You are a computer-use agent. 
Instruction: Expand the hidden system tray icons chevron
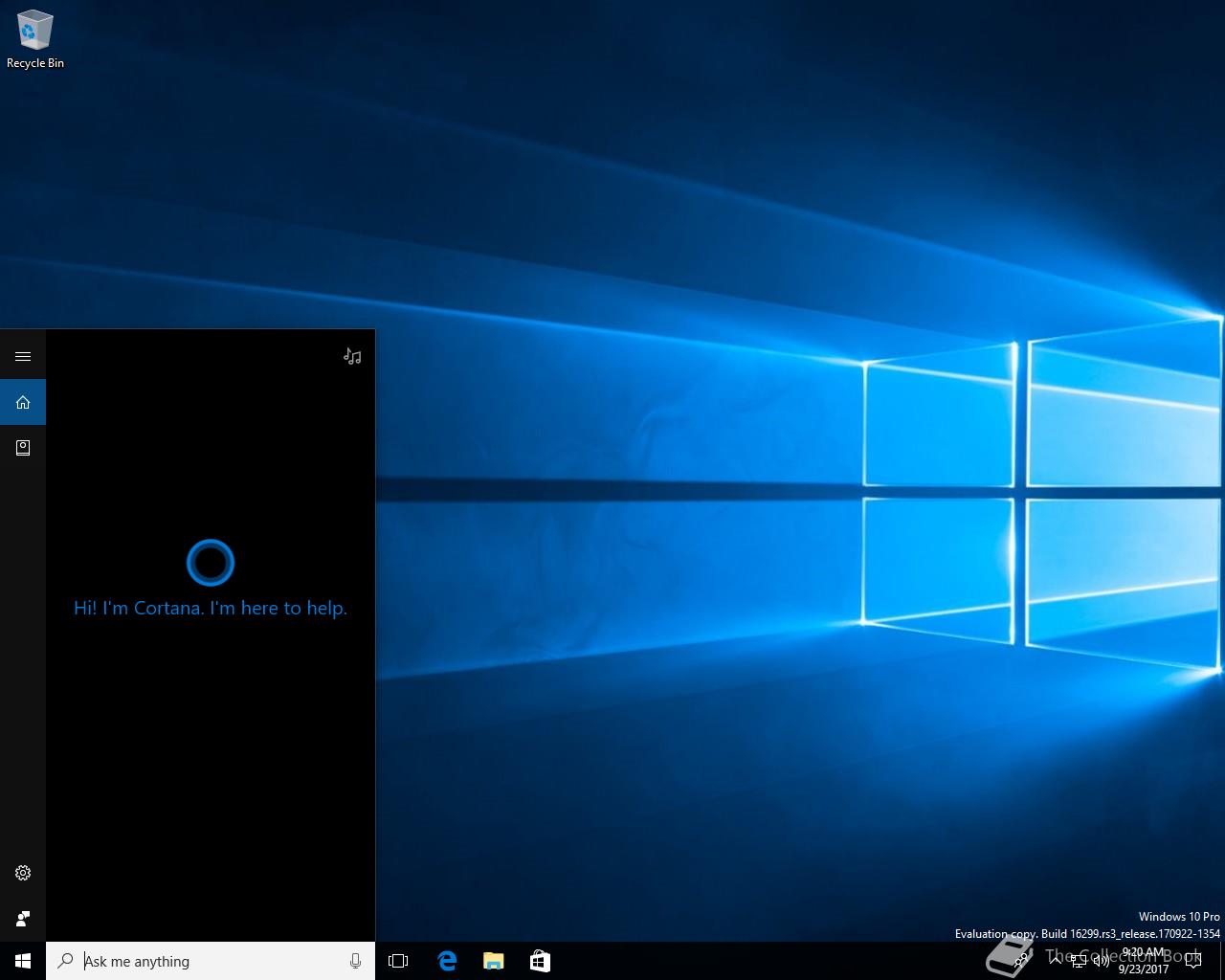tap(1056, 961)
